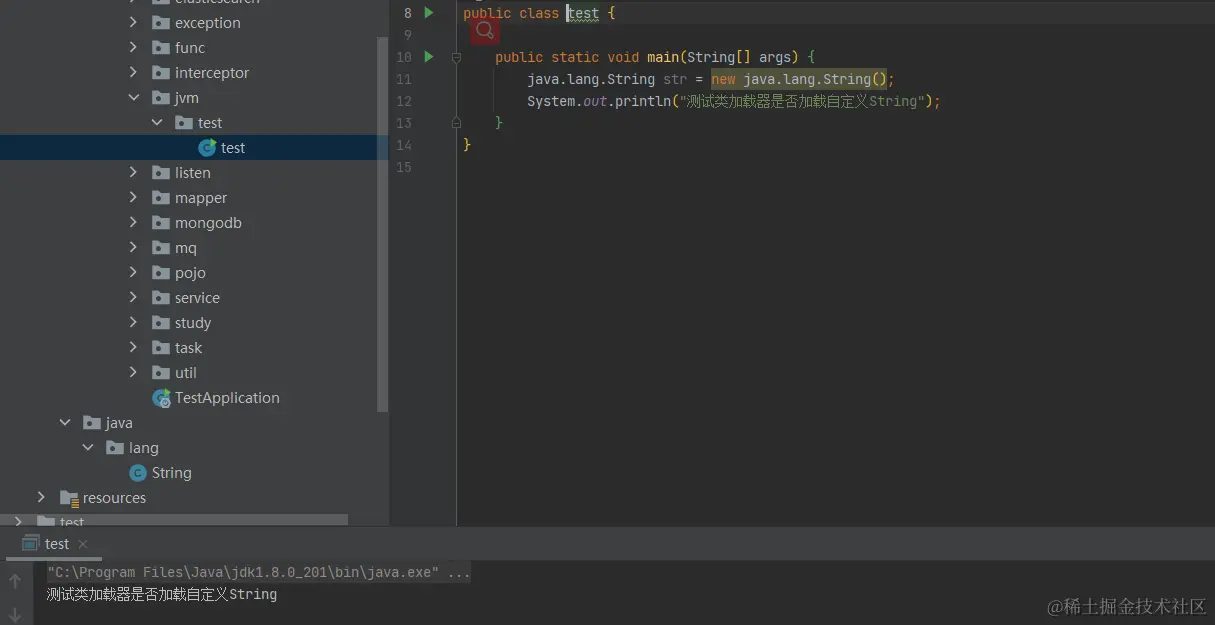Expand the service package
The height and width of the screenshot is (625, 1215).
134,298
